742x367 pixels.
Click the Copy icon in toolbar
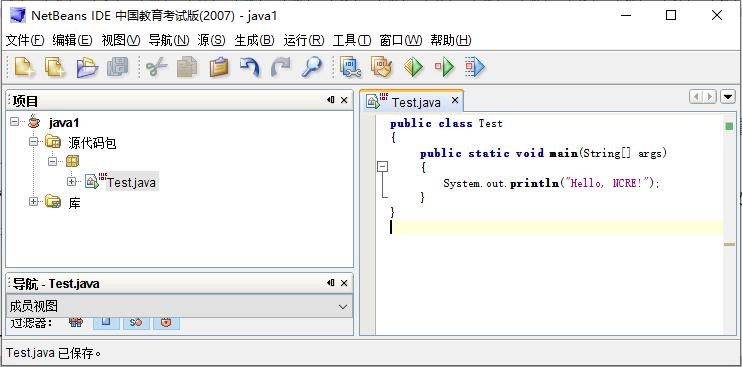click(187, 67)
